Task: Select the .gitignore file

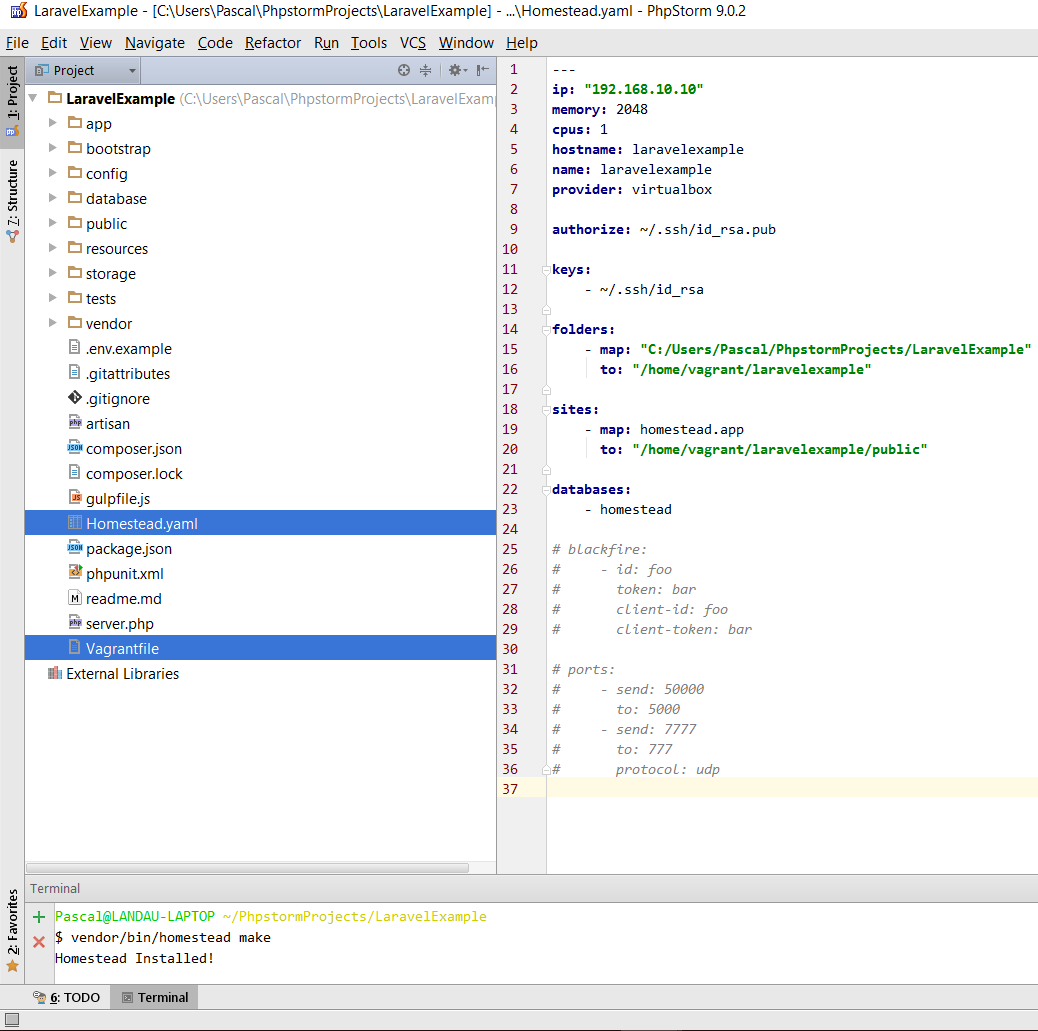Action: (x=260, y=399)
